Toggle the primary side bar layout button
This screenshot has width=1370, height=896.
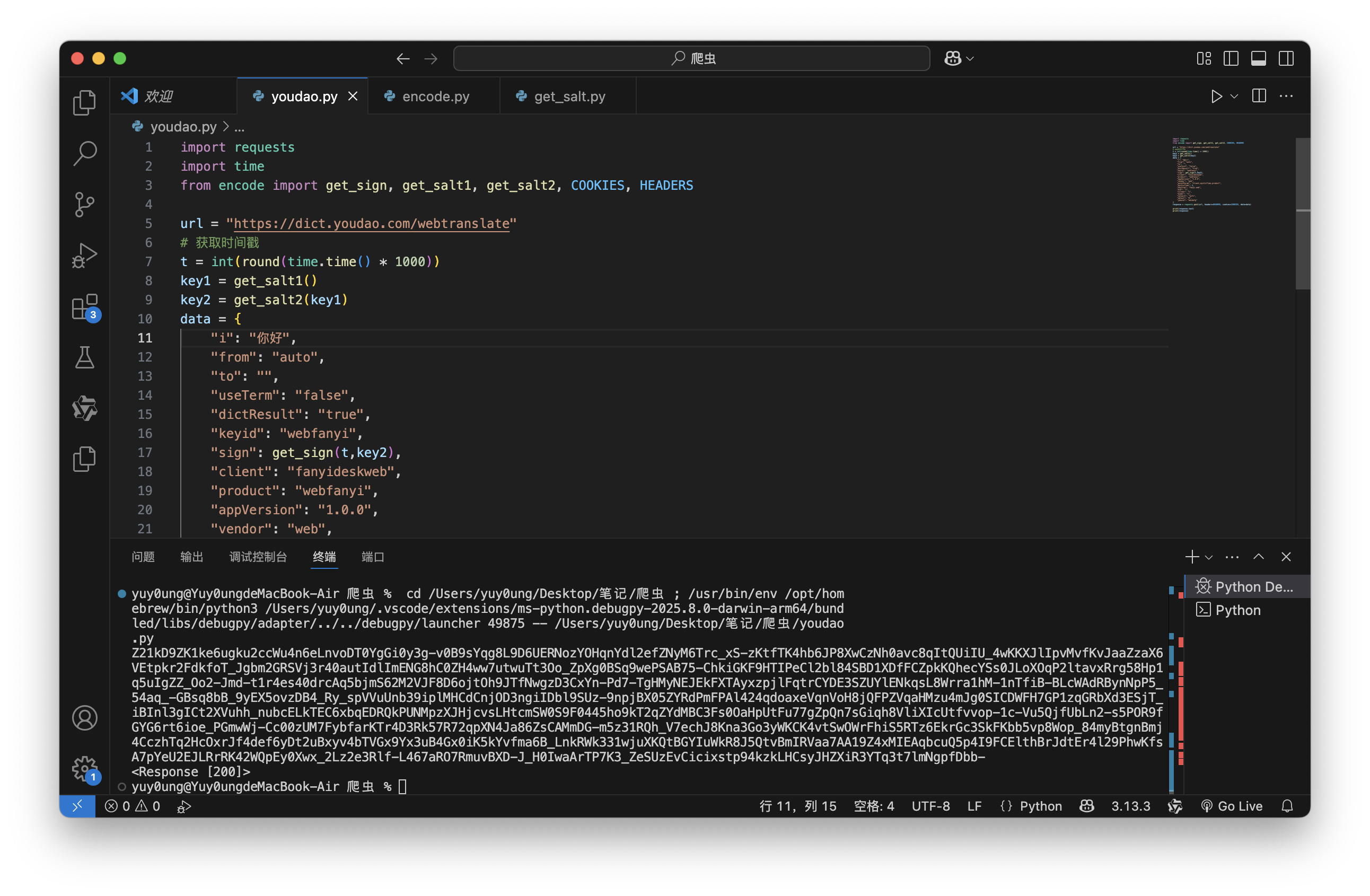pos(1231,58)
